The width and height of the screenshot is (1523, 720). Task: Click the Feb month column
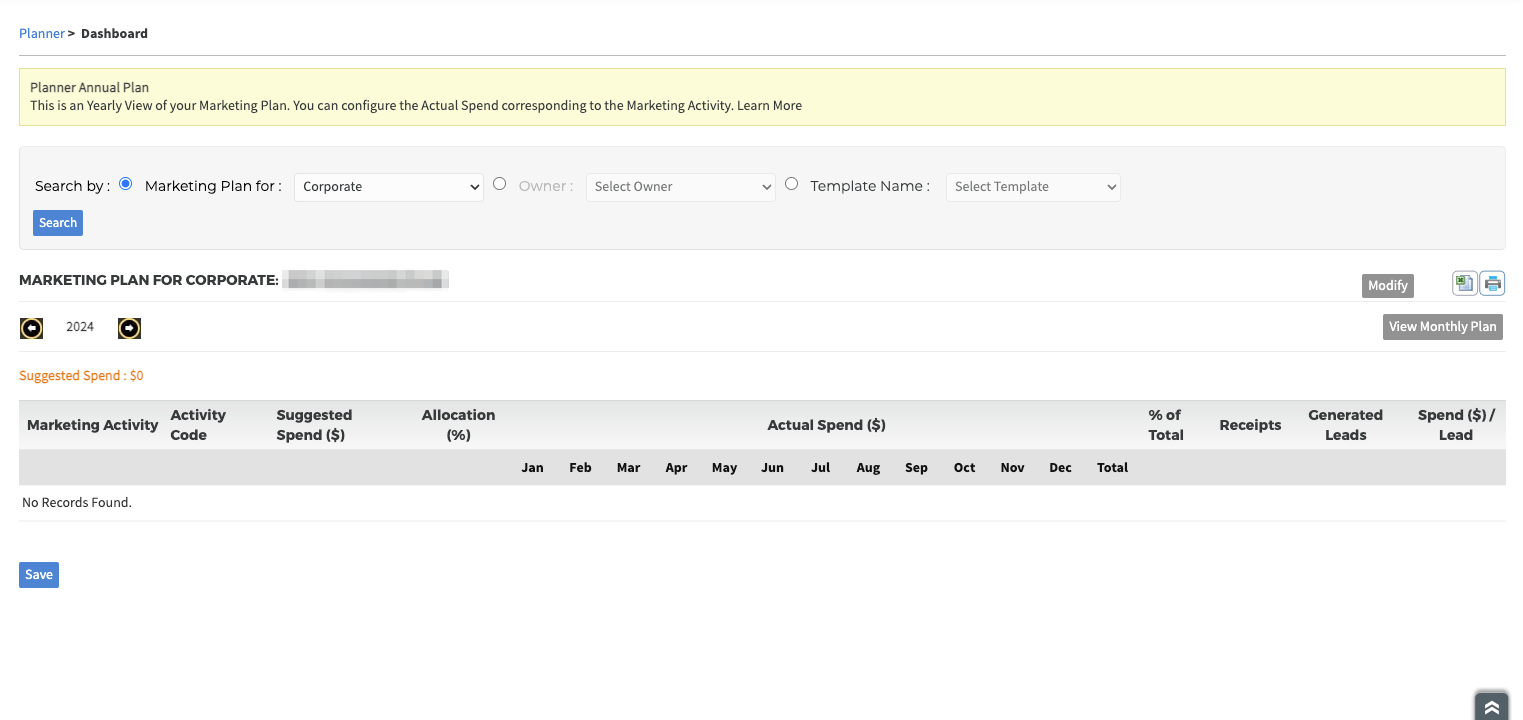[x=580, y=468]
